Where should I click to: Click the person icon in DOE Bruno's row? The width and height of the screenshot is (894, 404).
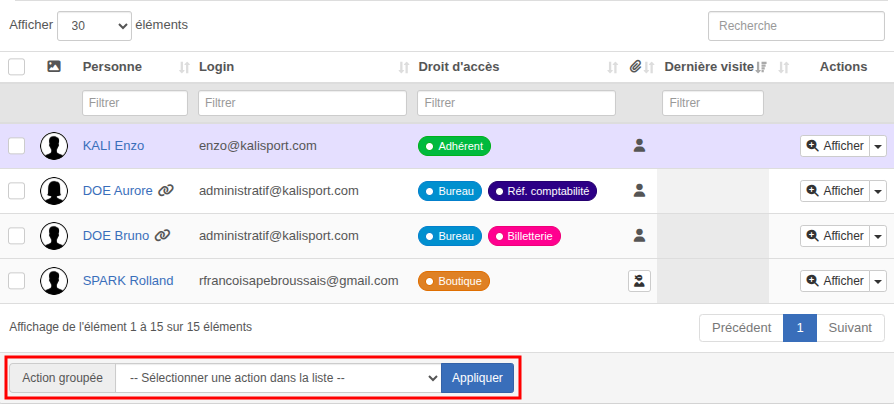tap(639, 236)
